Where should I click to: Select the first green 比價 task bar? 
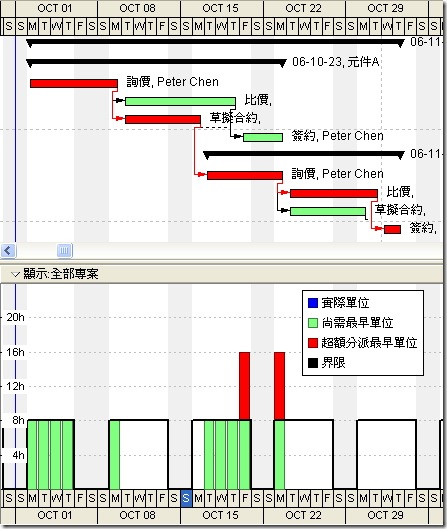[180, 101]
